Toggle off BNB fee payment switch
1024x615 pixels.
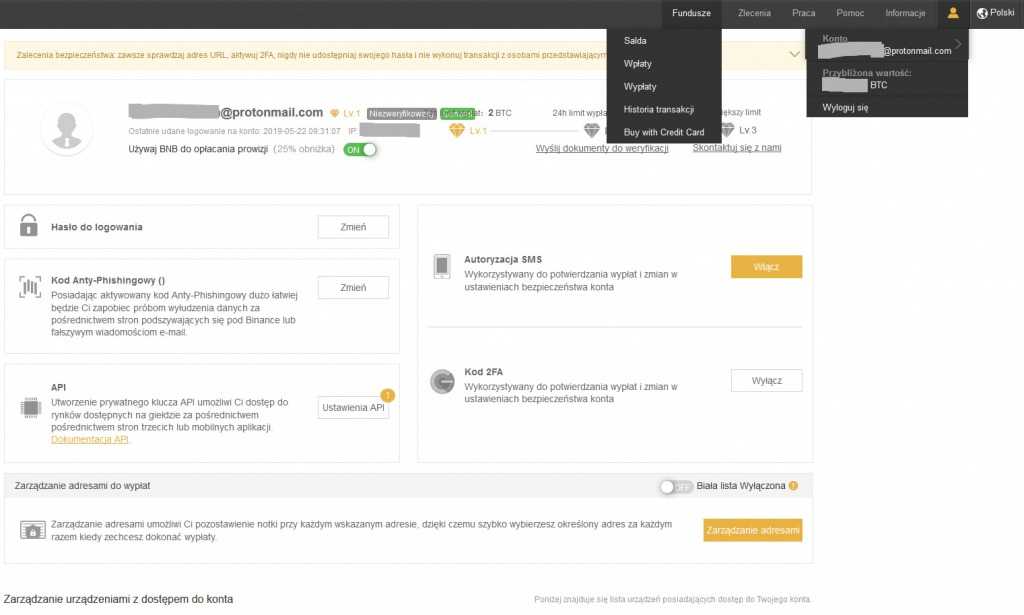(360, 150)
